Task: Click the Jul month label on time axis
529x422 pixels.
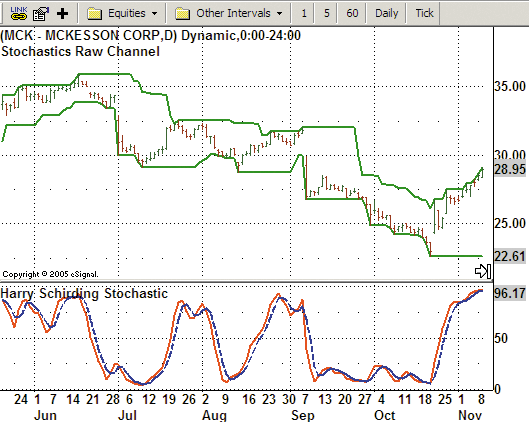Action: [128, 415]
